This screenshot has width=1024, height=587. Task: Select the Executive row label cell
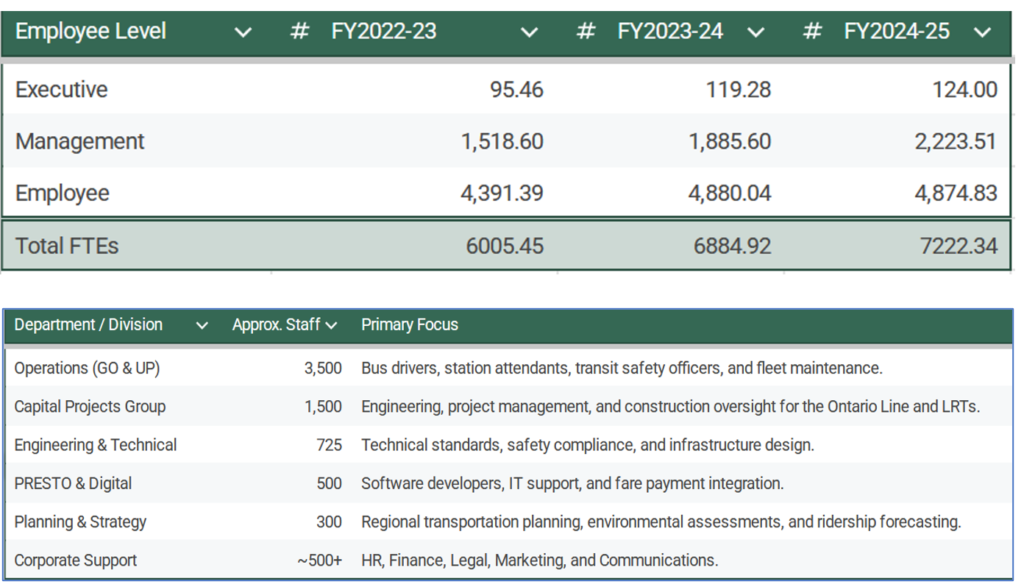point(62,90)
